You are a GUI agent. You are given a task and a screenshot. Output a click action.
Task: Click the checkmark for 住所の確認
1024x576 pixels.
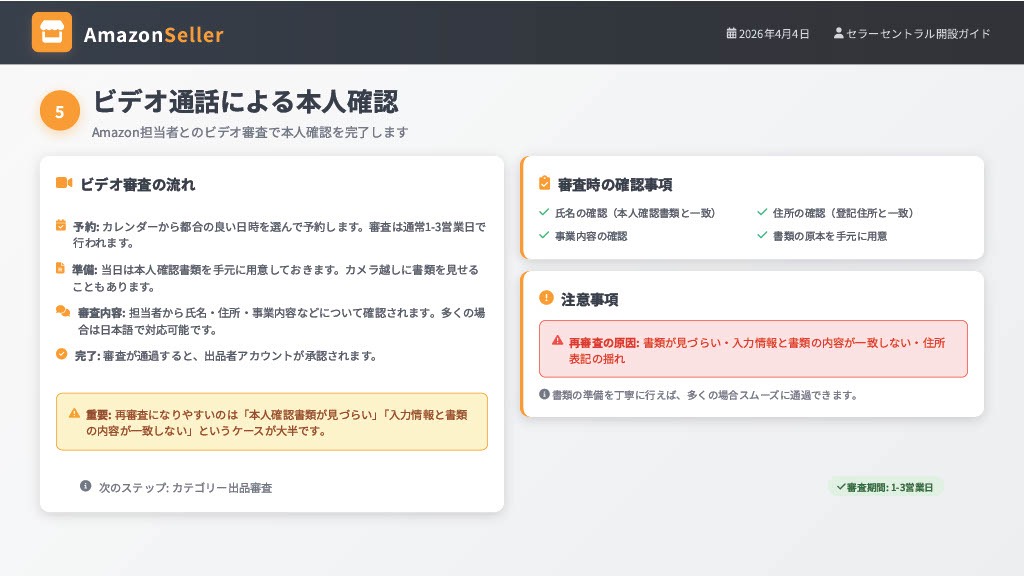pos(762,212)
